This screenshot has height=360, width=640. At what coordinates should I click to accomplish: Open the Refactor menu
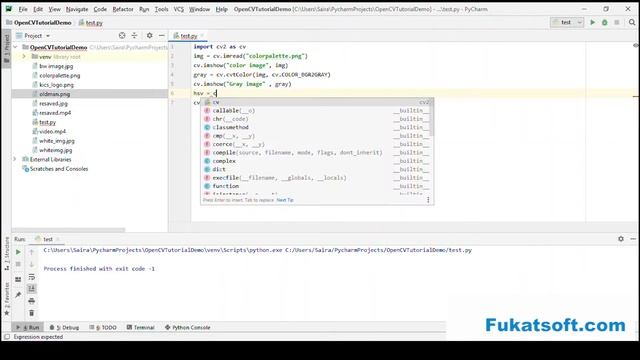[x=123, y=9]
